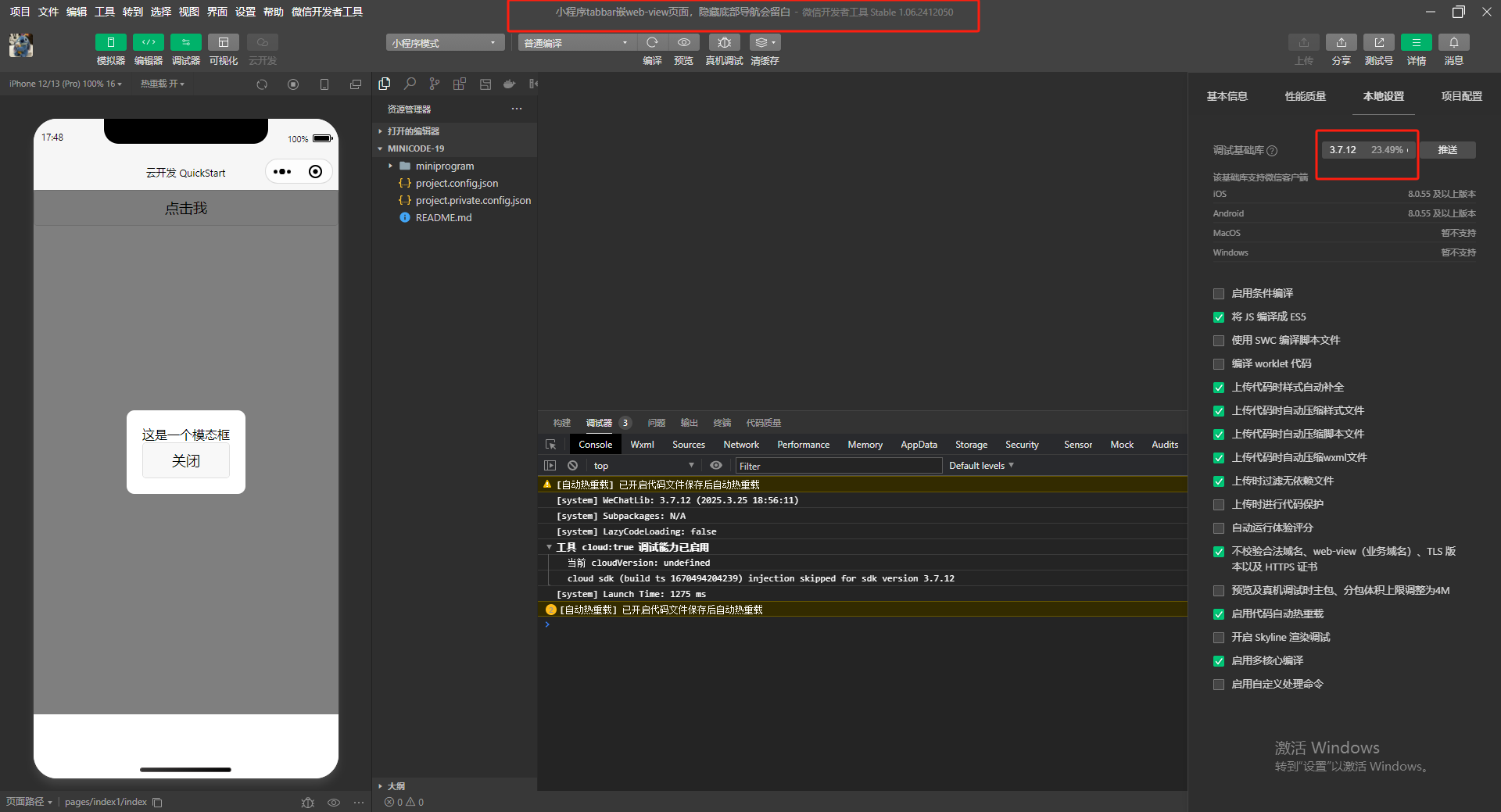Refresh the simulator with reload icon
1501x812 pixels.
coord(262,84)
